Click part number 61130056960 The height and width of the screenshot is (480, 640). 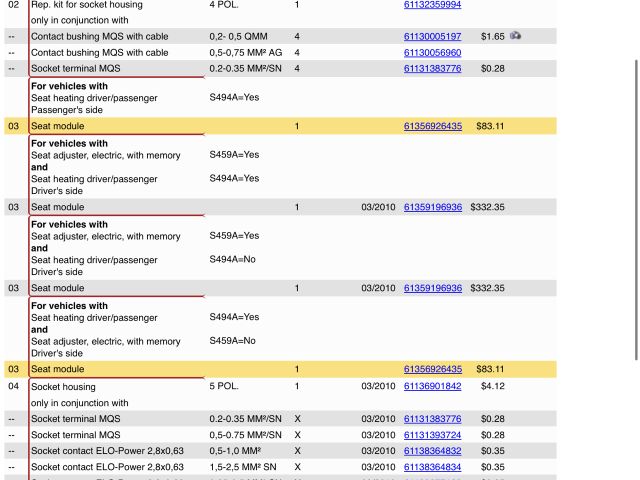(x=432, y=53)
